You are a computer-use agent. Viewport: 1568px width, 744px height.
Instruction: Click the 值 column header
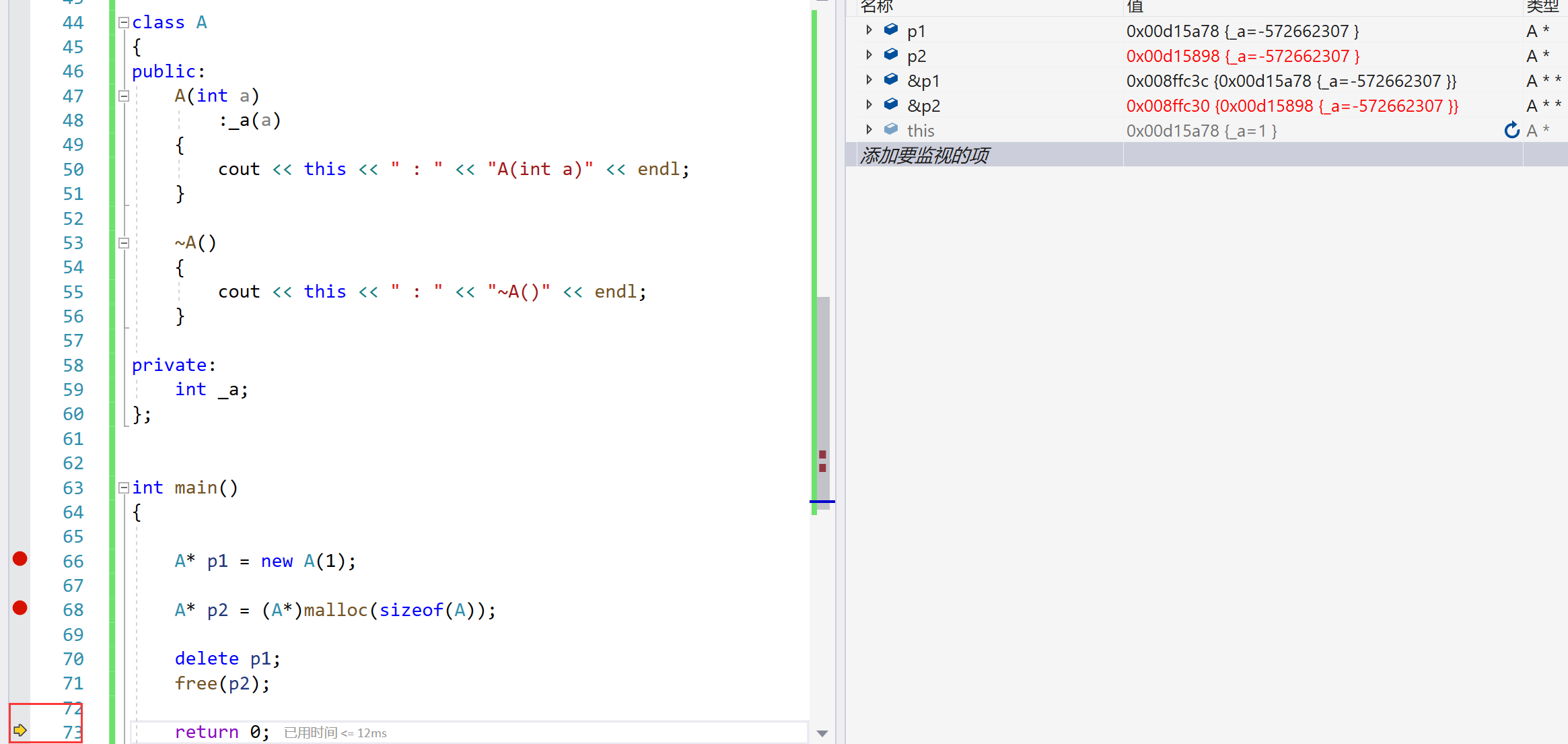pos(1136,7)
